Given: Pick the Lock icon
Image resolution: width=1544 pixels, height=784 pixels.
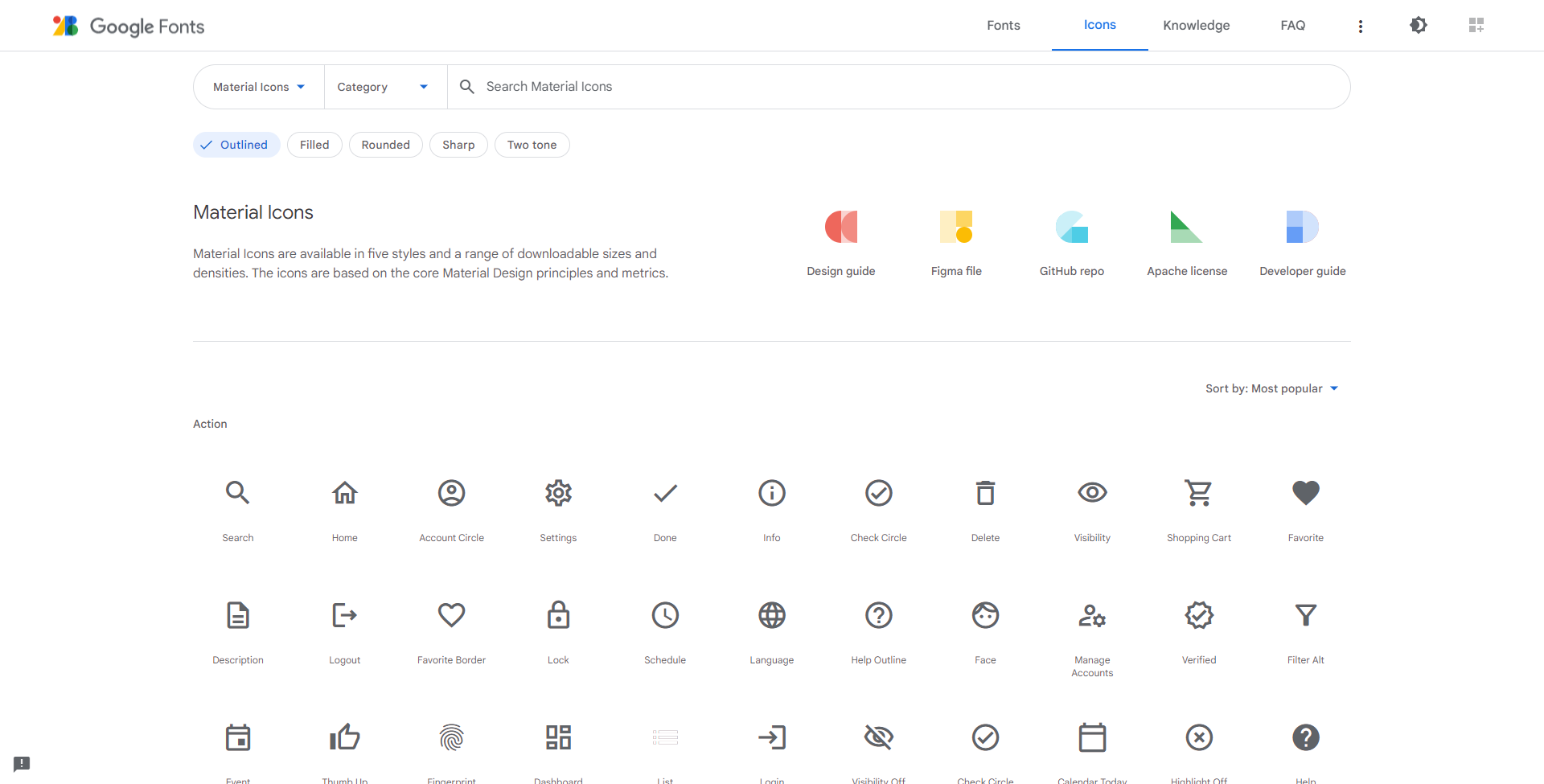Looking at the screenshot, I should pyautogui.click(x=558, y=614).
